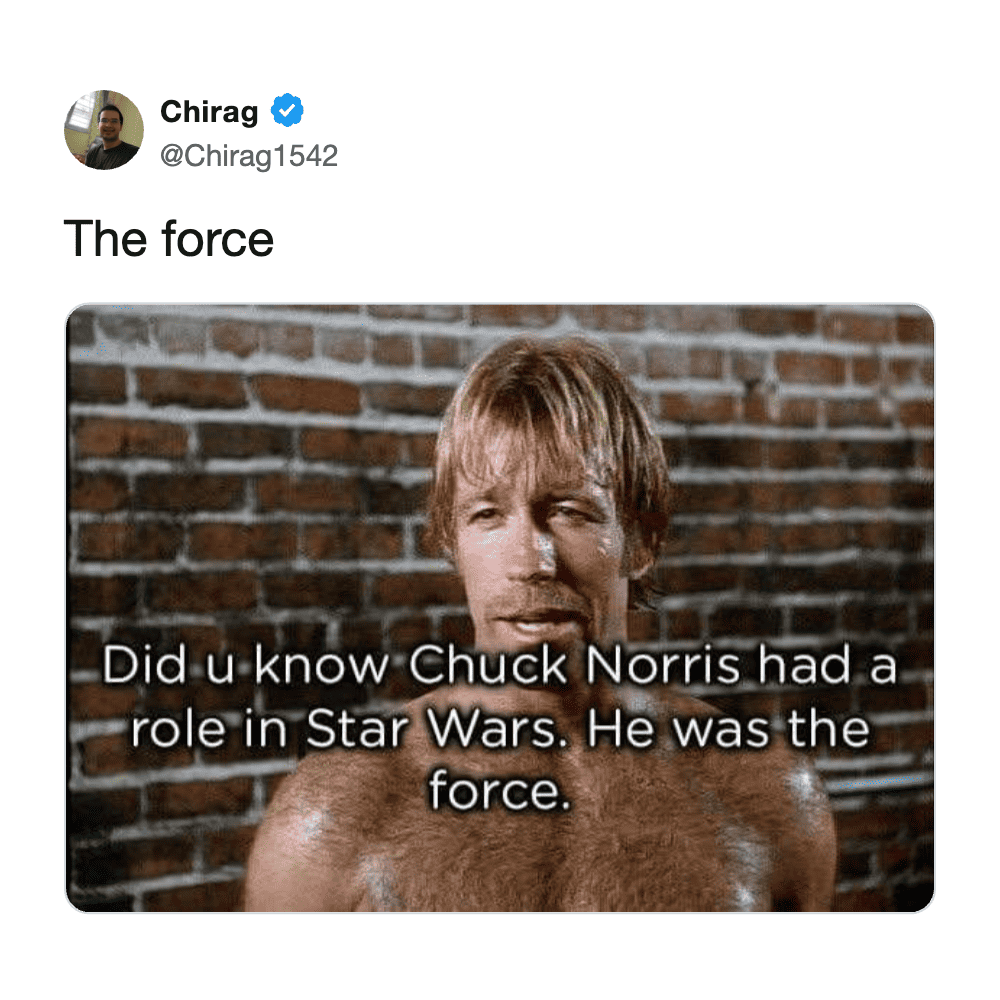Click the word "had" in meme caption
This screenshot has height=1000, width=1000.
[x=805, y=665]
